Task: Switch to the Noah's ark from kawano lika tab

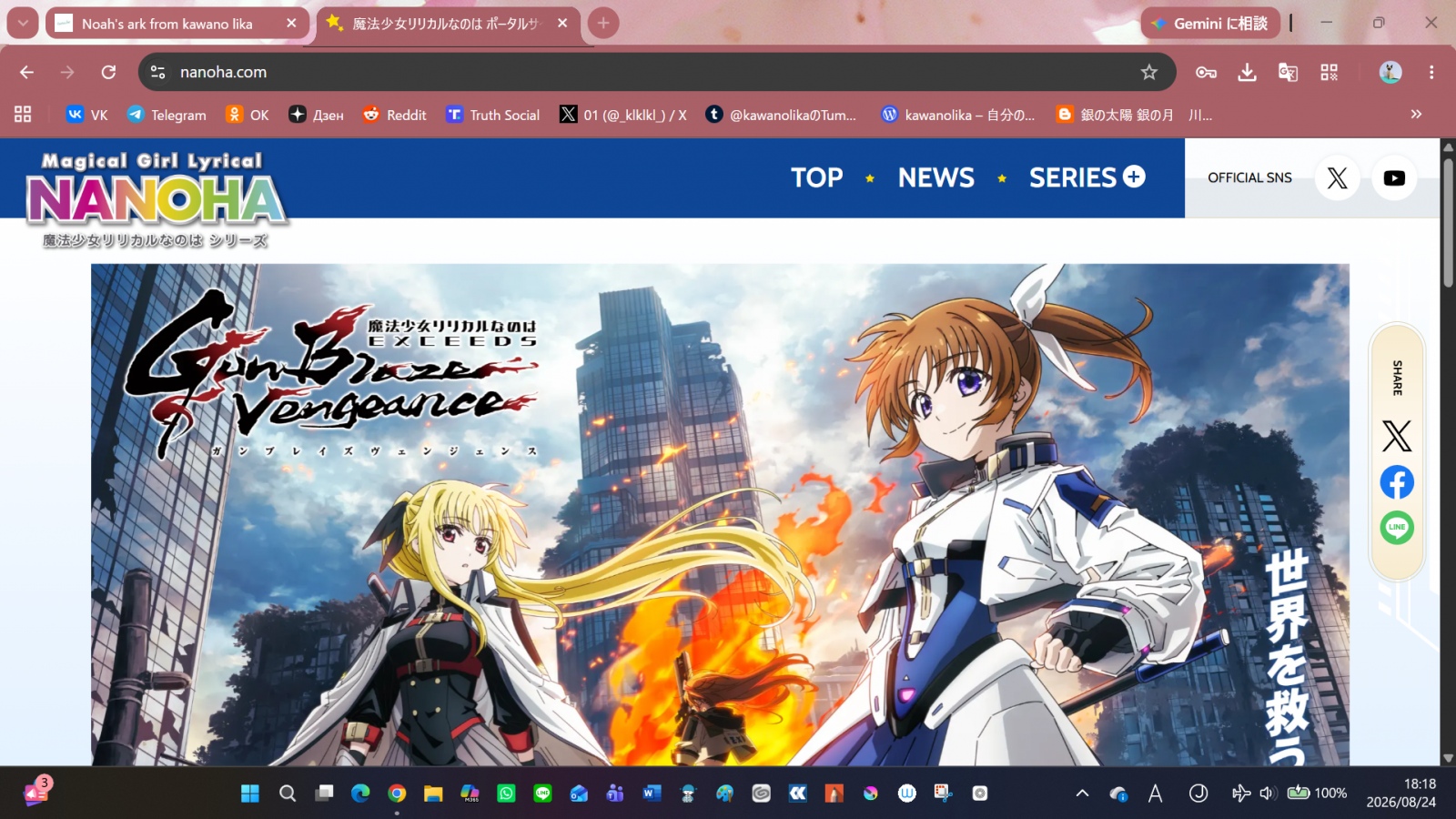Action: tap(167, 24)
